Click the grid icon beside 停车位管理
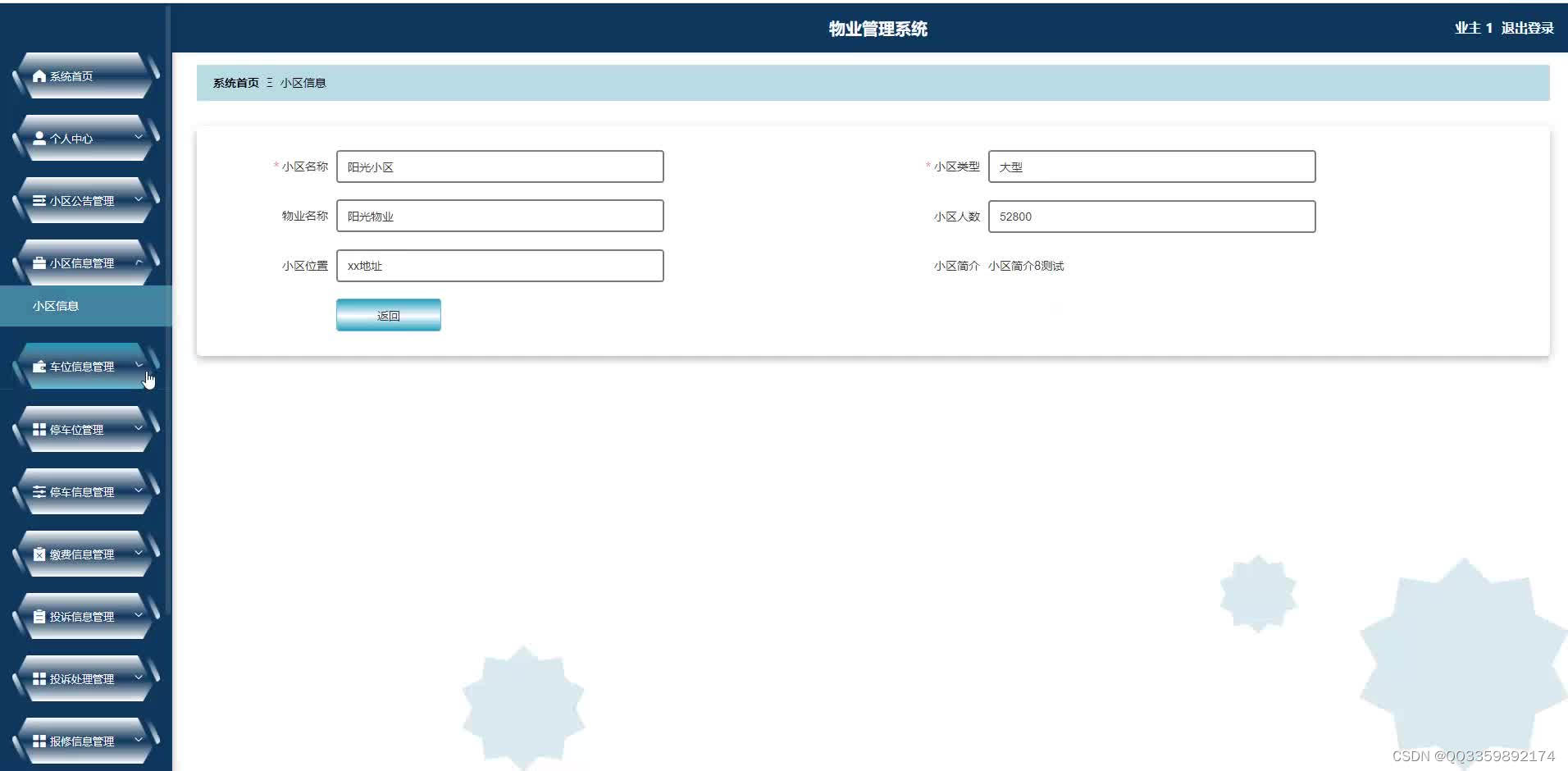Viewport: 1568px width, 771px height. point(39,430)
